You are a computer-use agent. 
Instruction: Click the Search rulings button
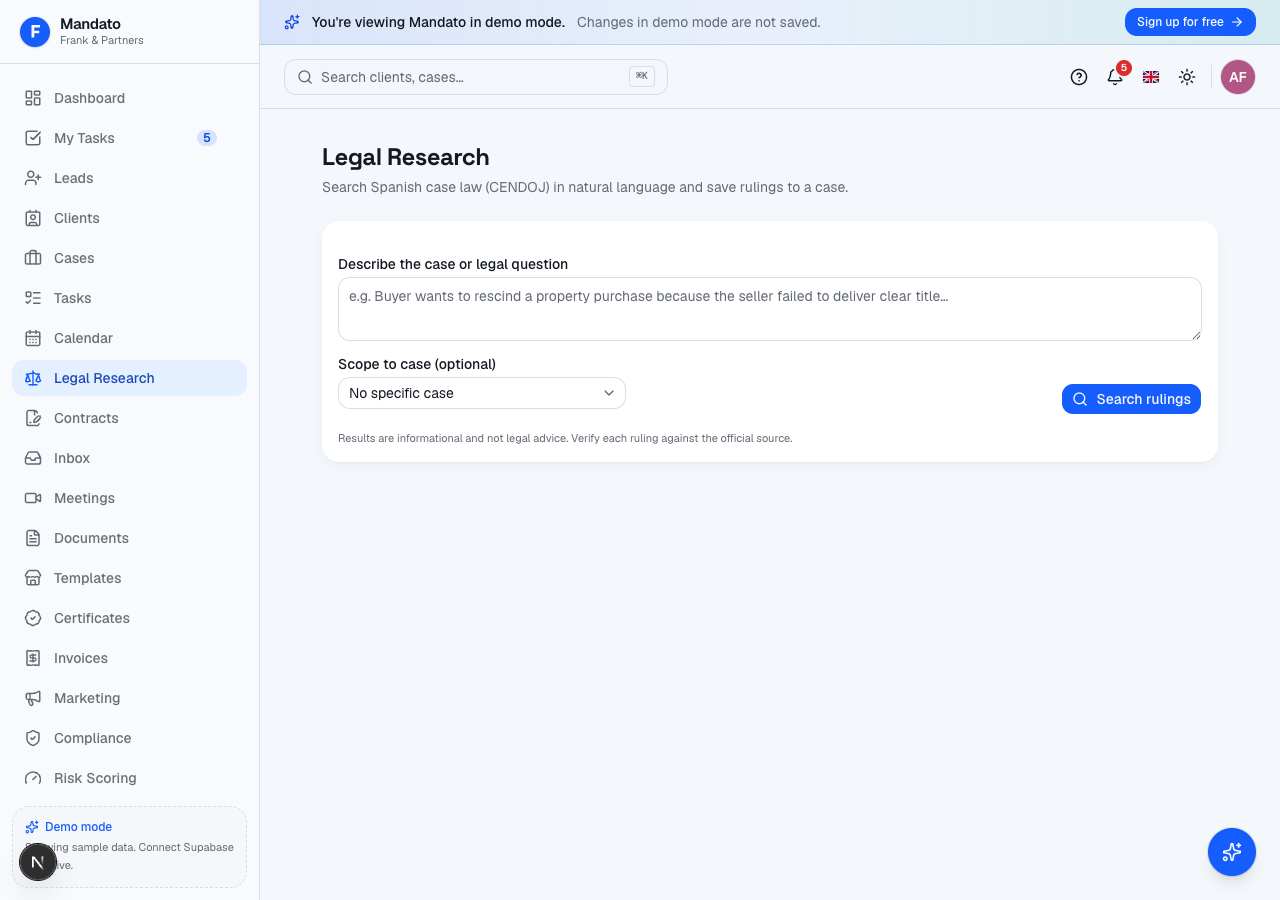click(1131, 399)
